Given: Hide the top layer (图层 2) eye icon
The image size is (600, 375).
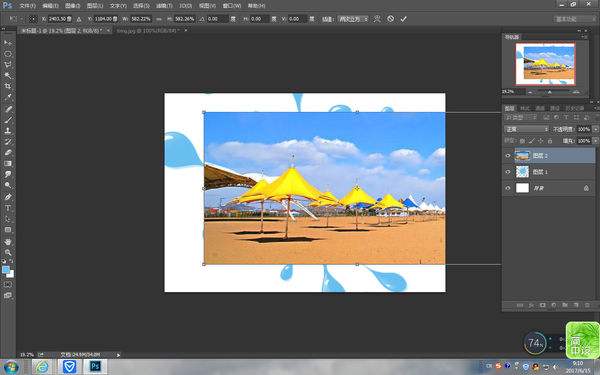Looking at the screenshot, I should point(508,156).
